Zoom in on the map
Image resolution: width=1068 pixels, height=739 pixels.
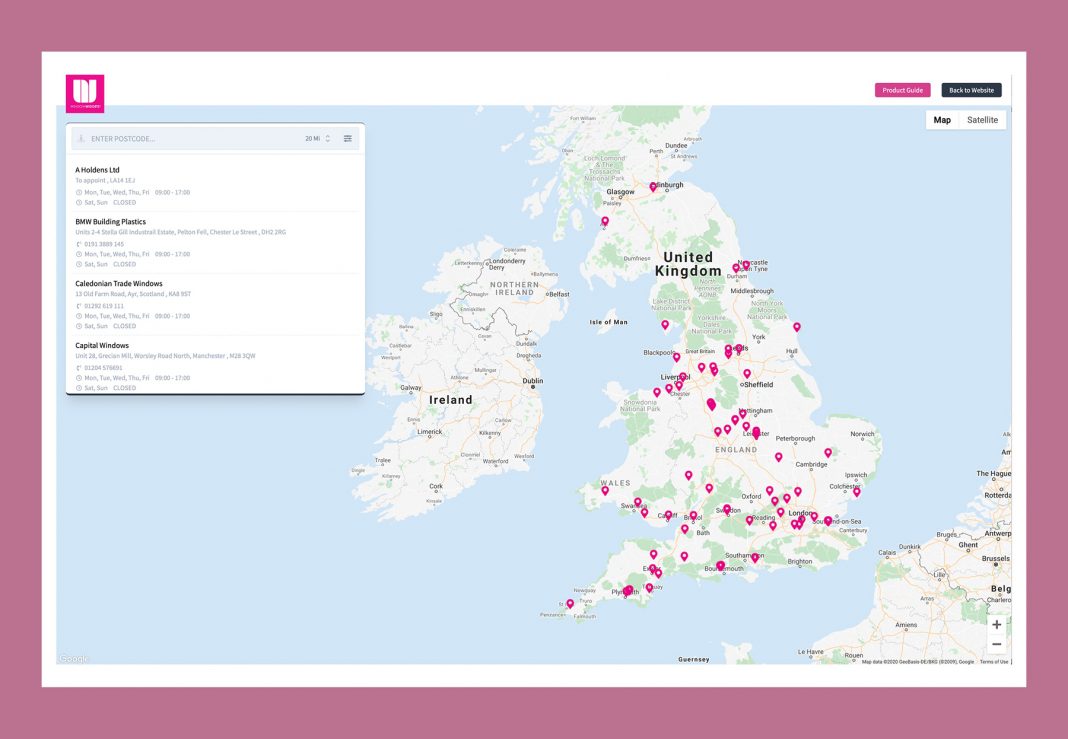(x=996, y=625)
